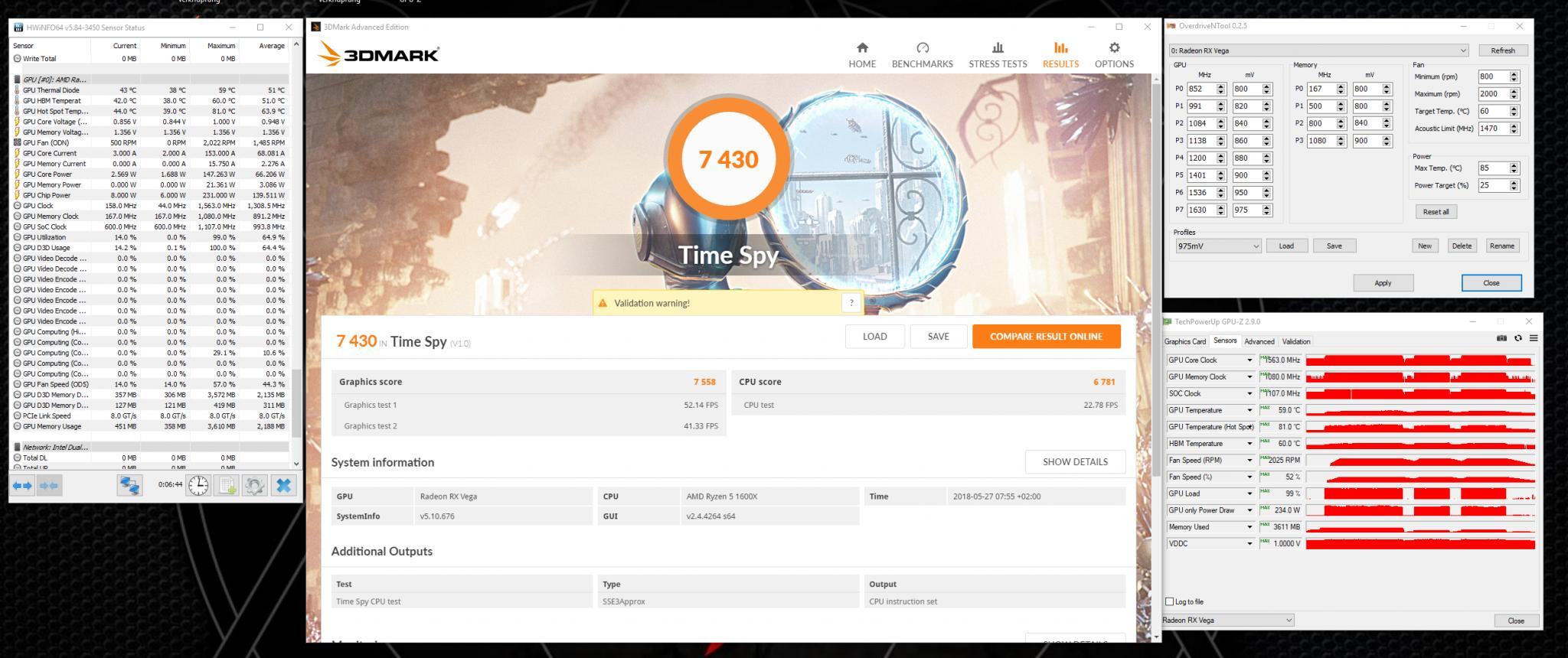Click the Power Target (%) field
The width and height of the screenshot is (1568, 658).
tap(1493, 185)
